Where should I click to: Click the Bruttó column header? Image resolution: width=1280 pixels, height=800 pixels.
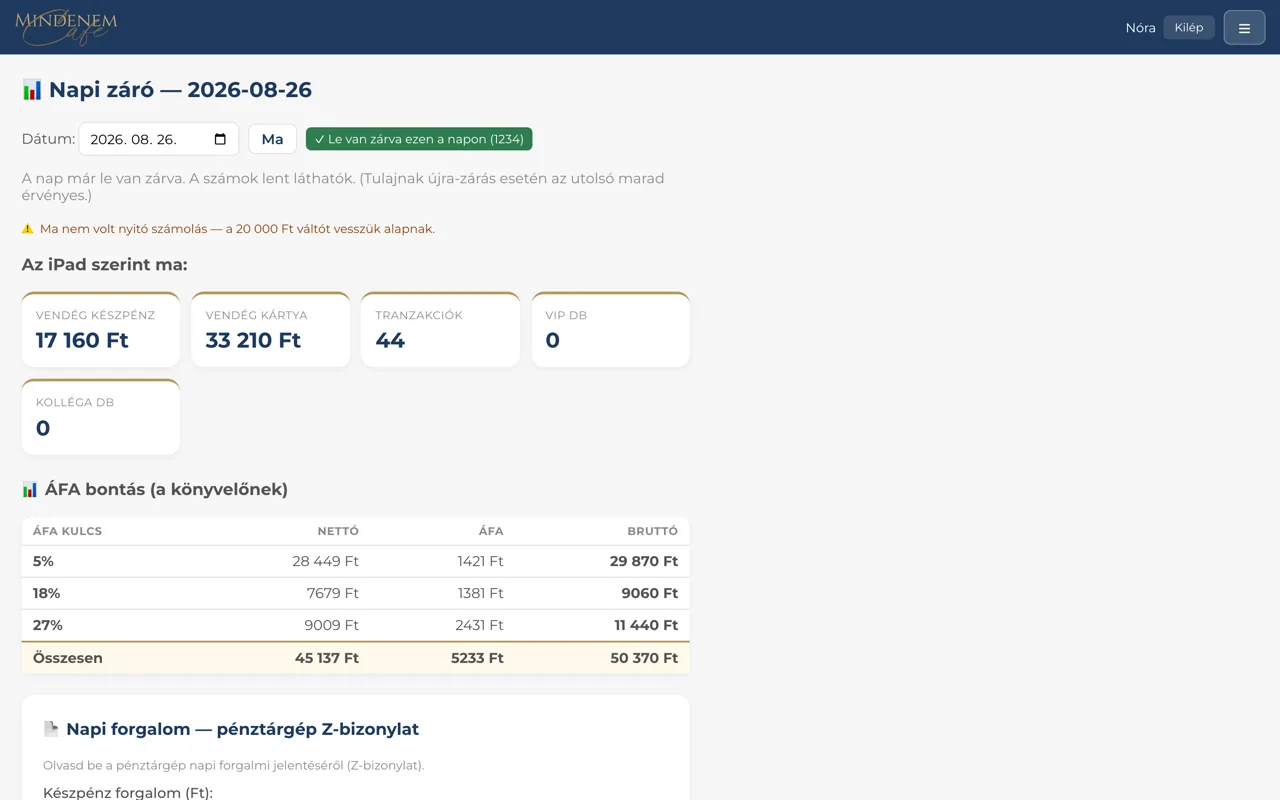pos(652,531)
